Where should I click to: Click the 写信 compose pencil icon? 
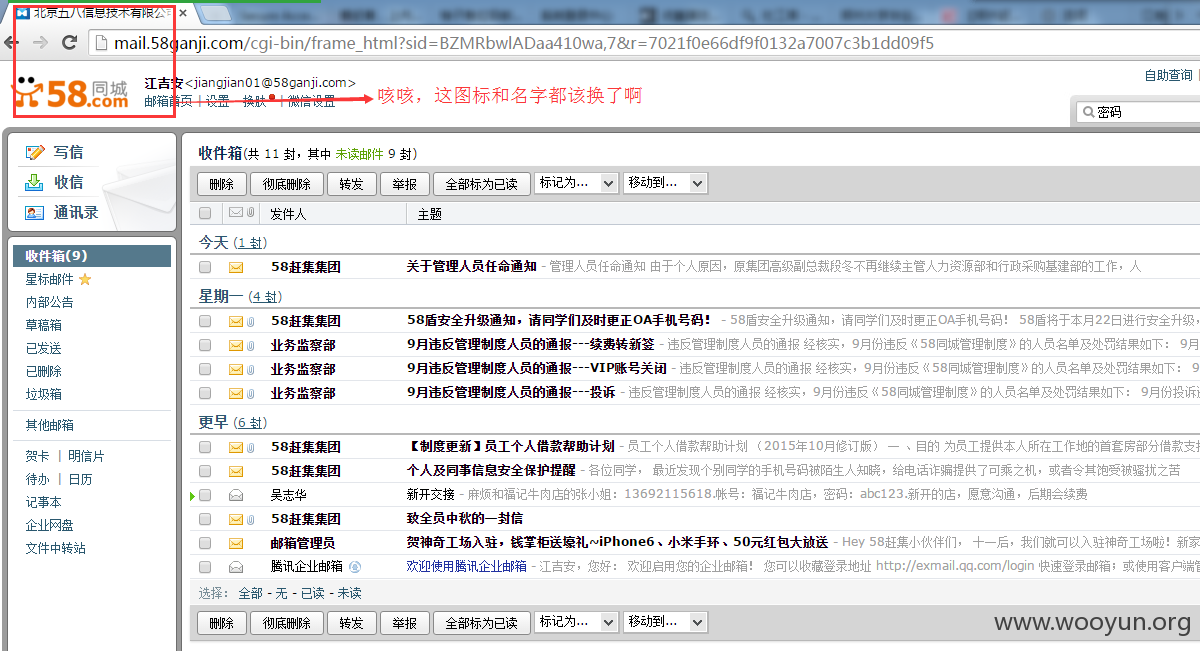35,152
